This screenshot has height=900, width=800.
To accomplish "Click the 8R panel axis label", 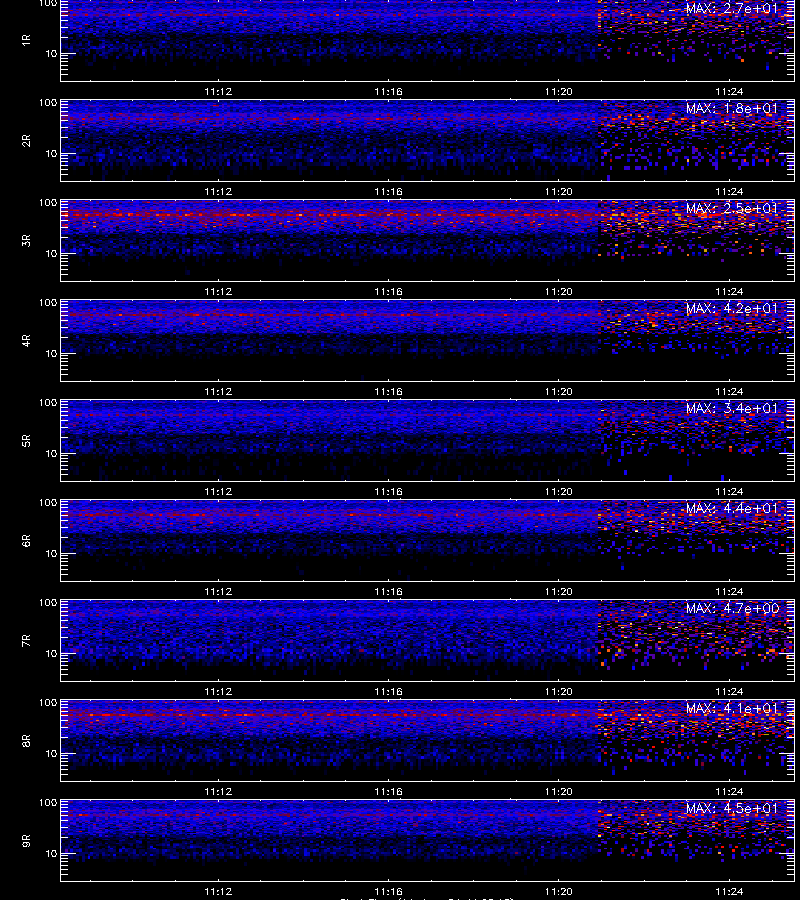I will click(26, 741).
